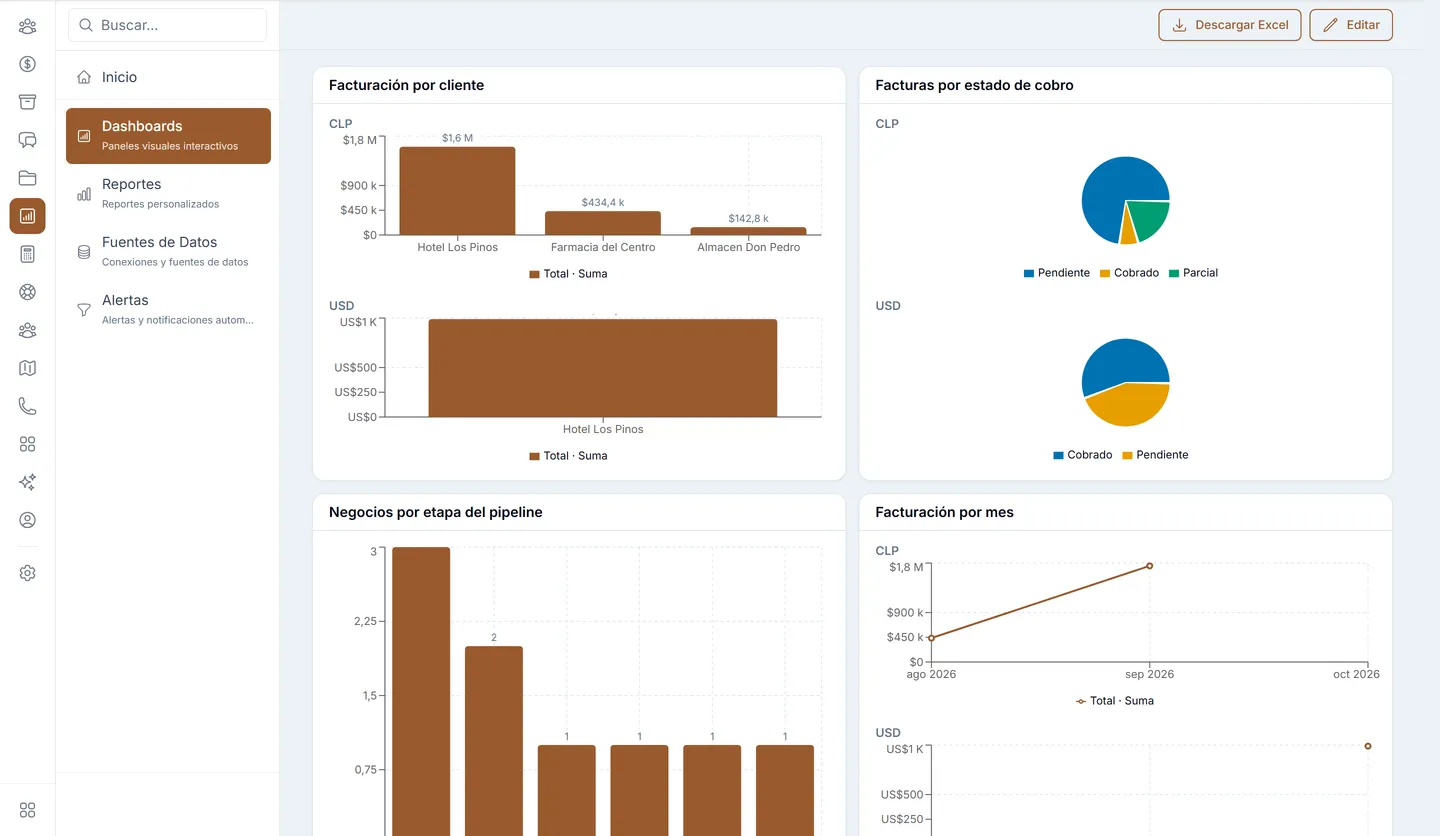The height and width of the screenshot is (836, 1440).
Task: Click the Farmacia del Centro bar in the CLP chart
Action: click(x=603, y=223)
